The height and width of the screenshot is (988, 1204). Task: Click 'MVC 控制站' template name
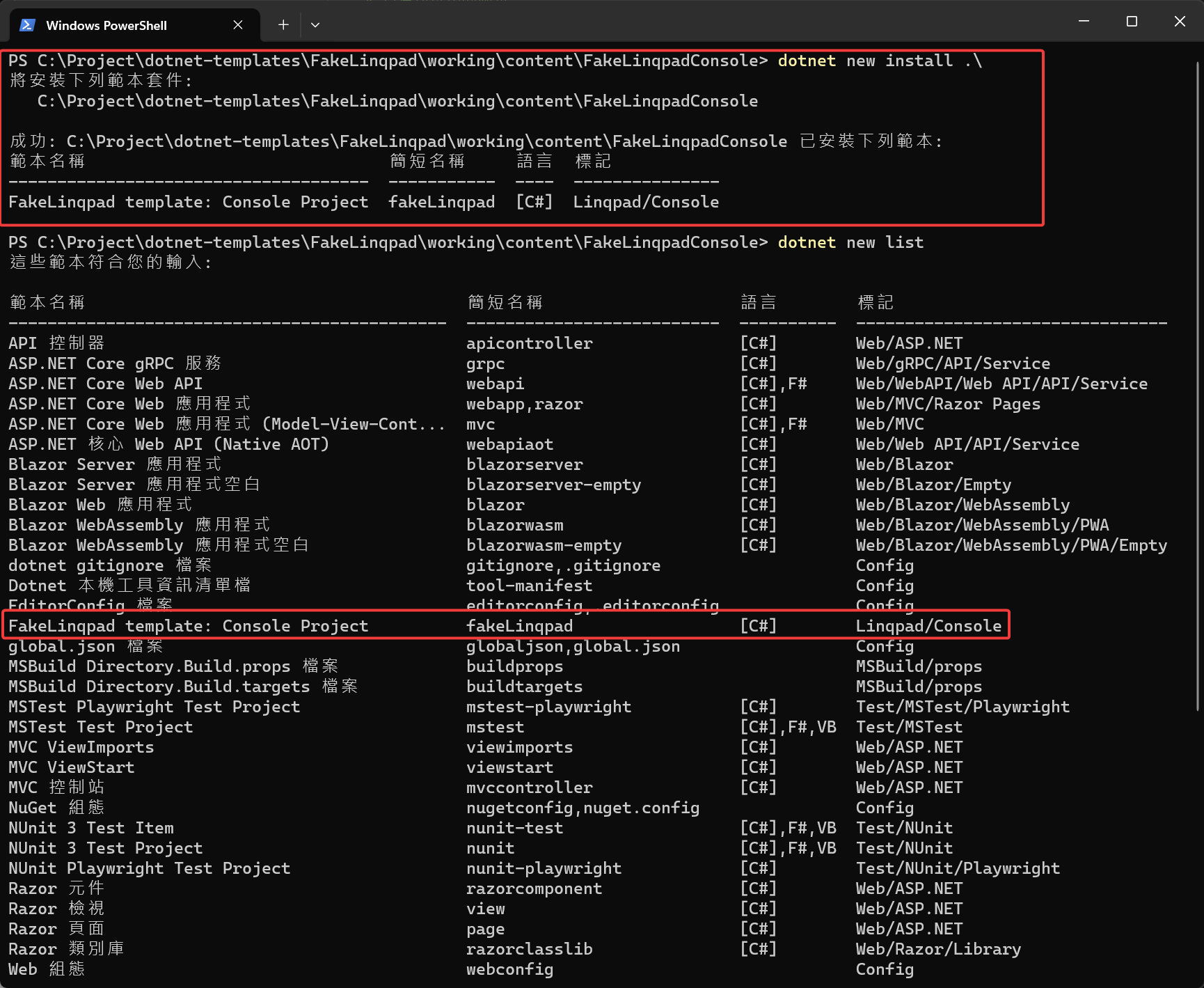pos(56,787)
